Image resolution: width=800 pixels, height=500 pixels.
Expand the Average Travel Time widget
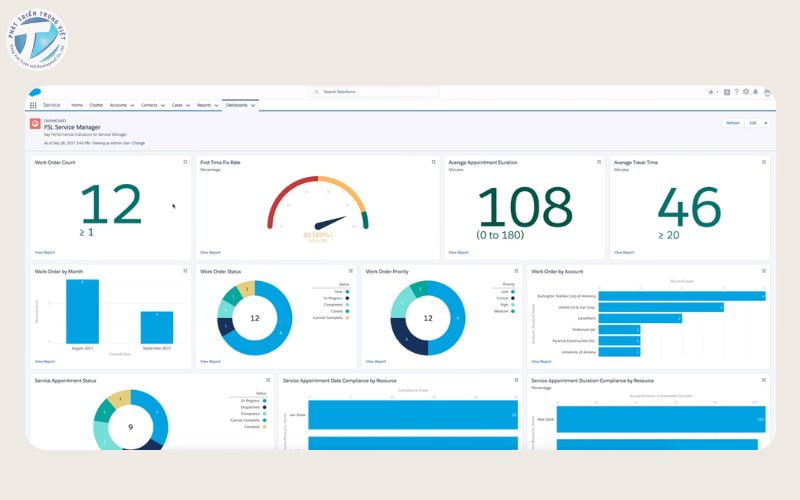pyautogui.click(x=764, y=162)
